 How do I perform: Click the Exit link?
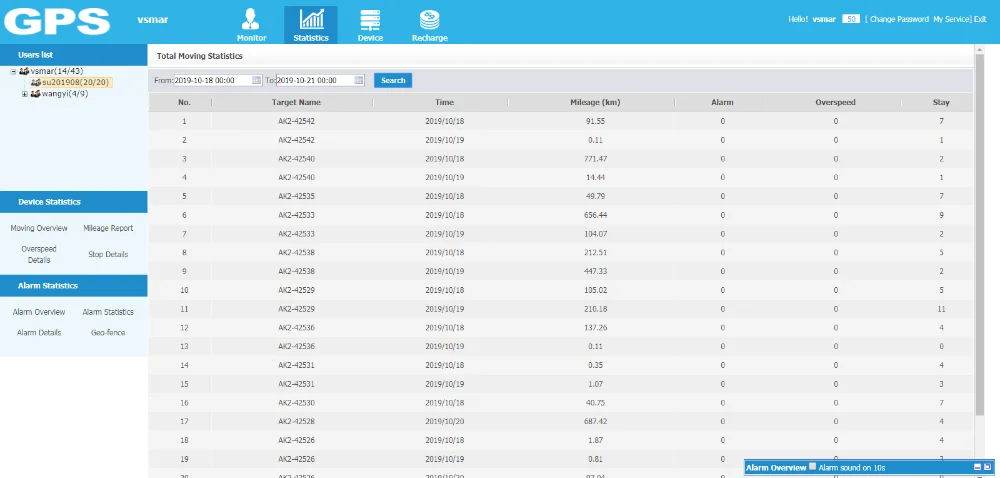980,19
